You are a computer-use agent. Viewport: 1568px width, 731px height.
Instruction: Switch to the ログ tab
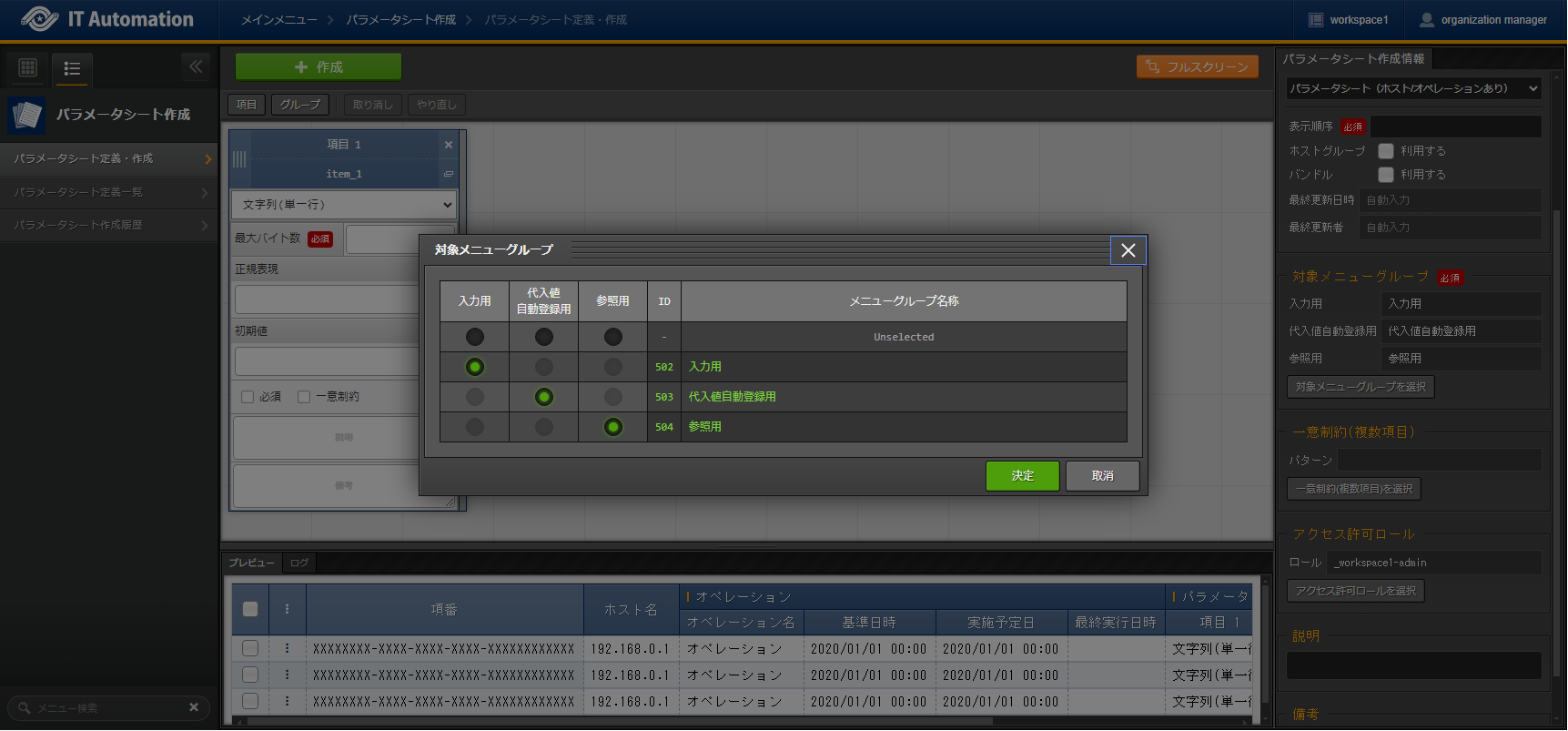pos(299,563)
